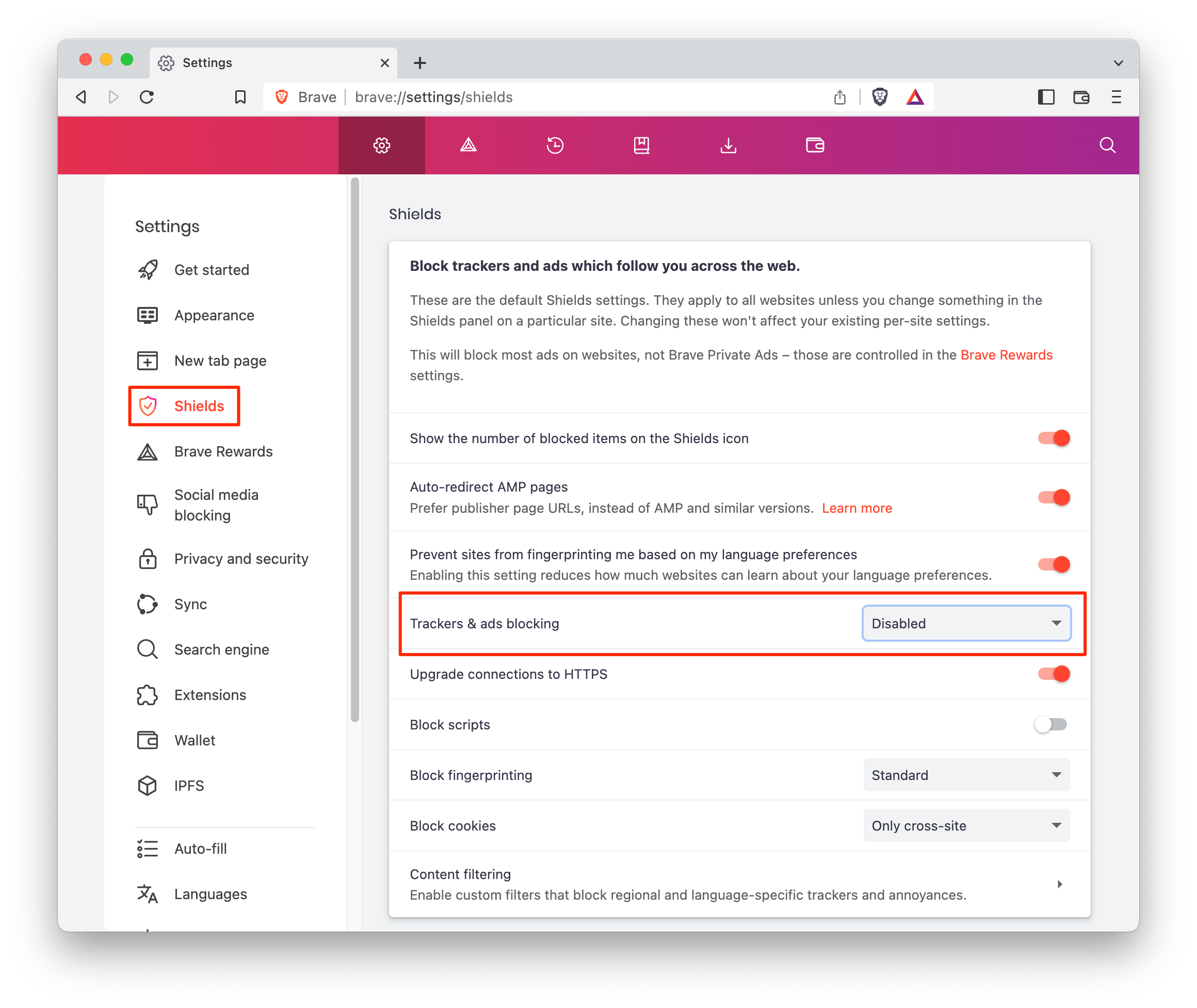1197x1008 pixels.
Task: Open IPFS settings
Action: (170, 786)
